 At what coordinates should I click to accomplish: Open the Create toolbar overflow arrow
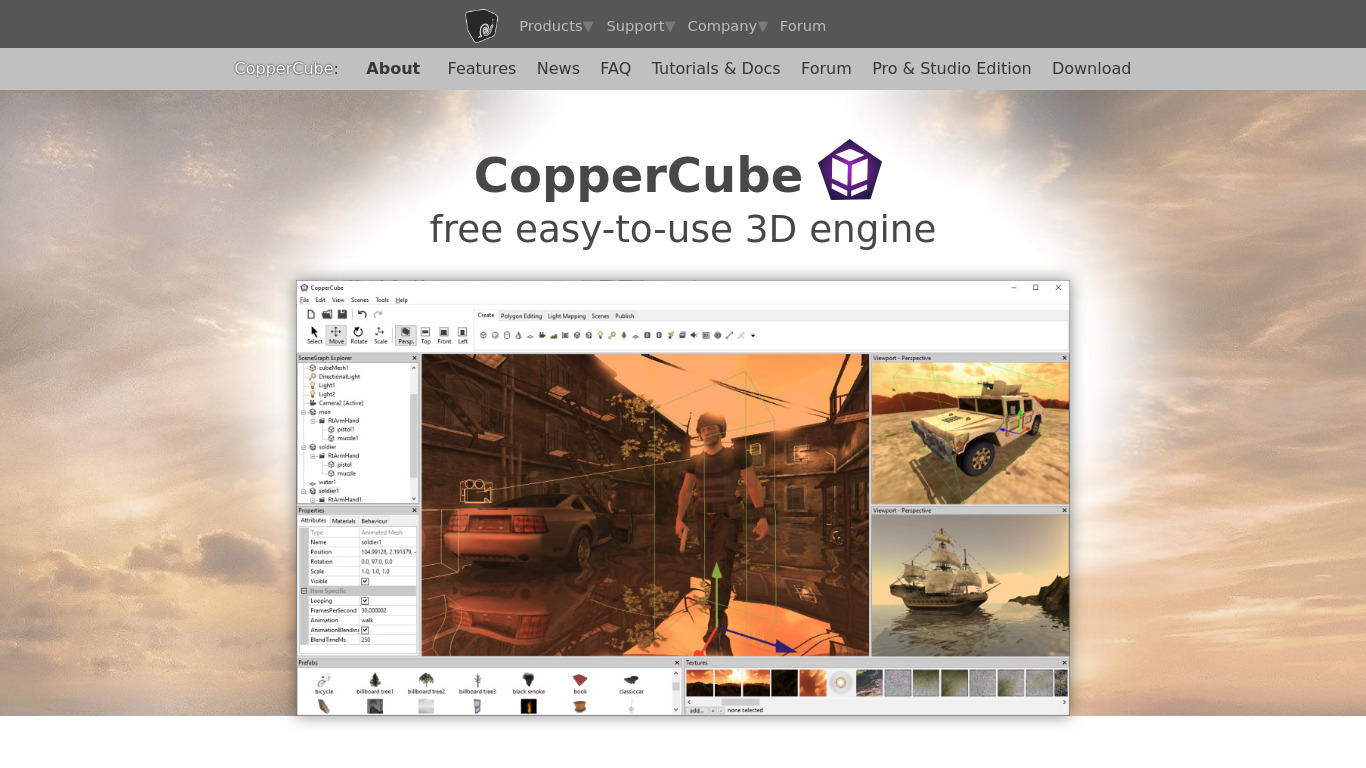(753, 335)
